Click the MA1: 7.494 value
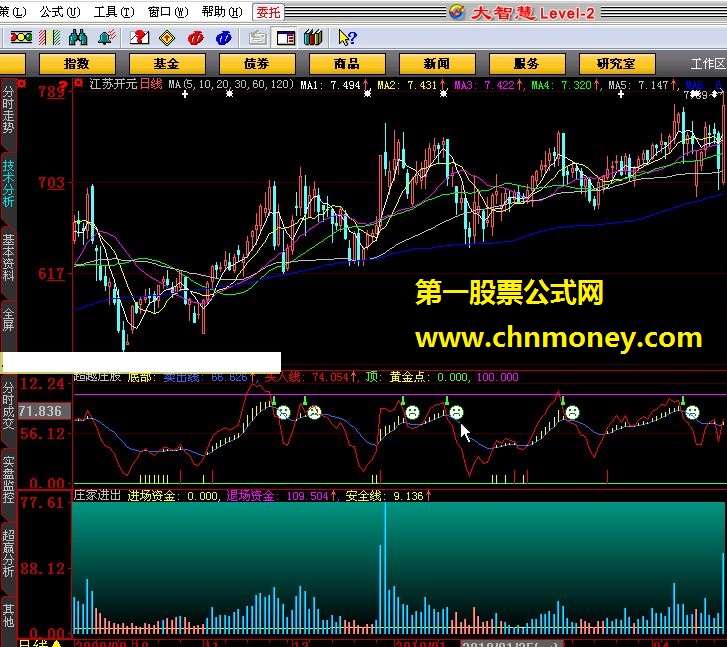The image size is (727, 647). pyautogui.click(x=335, y=85)
